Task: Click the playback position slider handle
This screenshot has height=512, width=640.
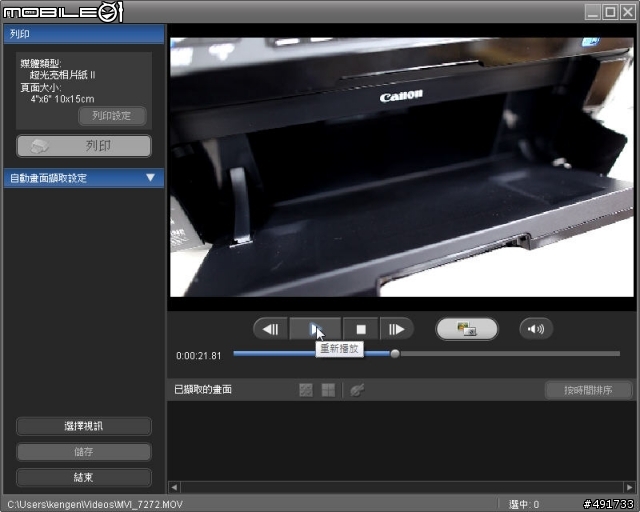Action: (x=395, y=354)
